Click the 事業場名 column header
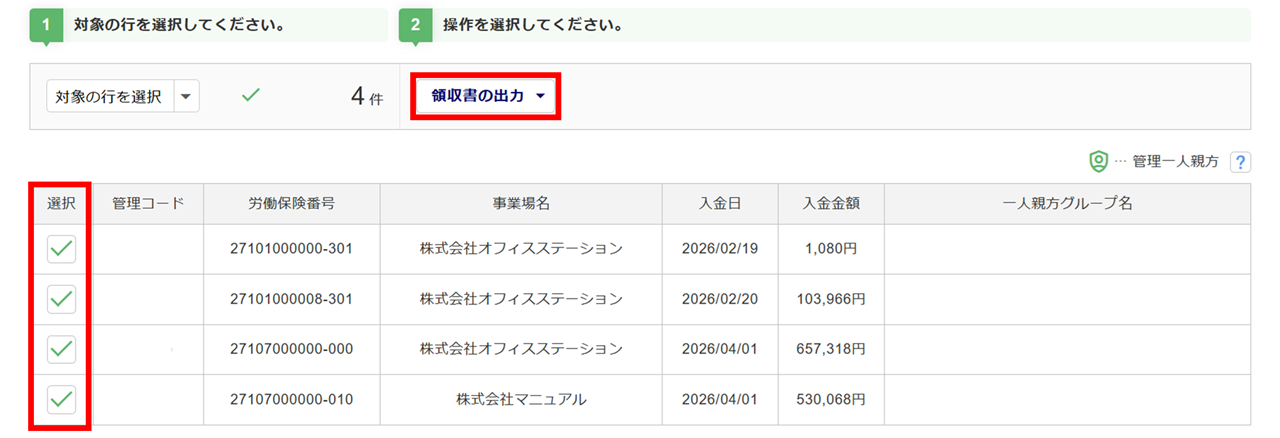Image resolution: width=1280 pixels, height=438 pixels. (x=521, y=203)
